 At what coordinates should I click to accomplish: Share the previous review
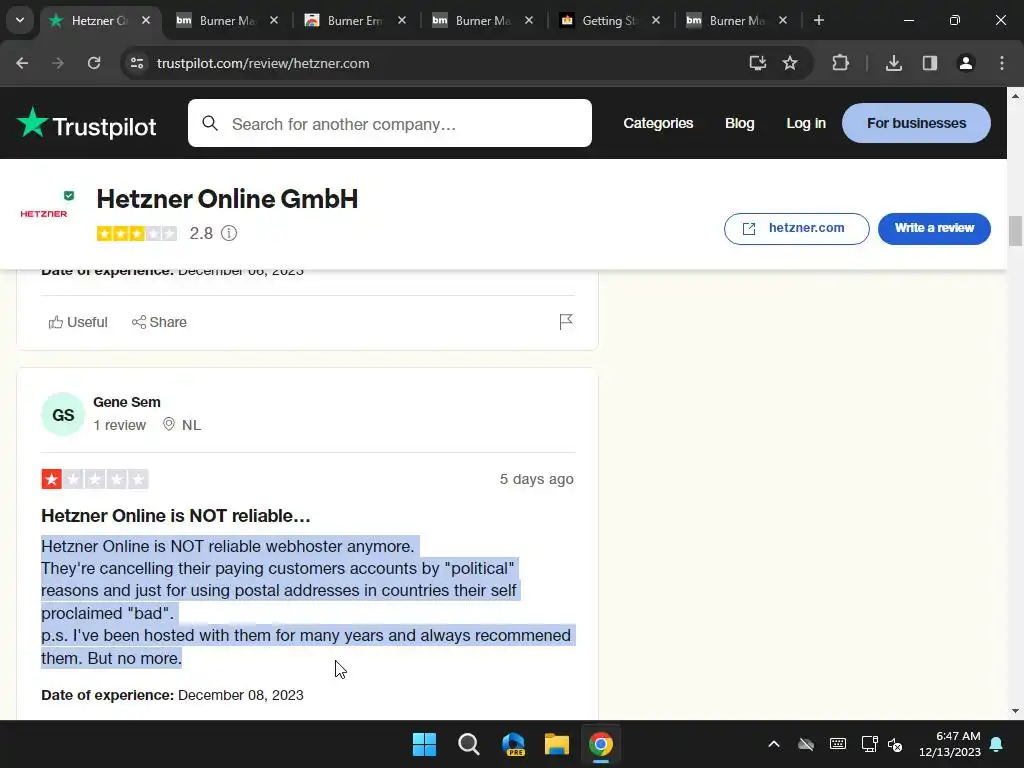(x=159, y=322)
